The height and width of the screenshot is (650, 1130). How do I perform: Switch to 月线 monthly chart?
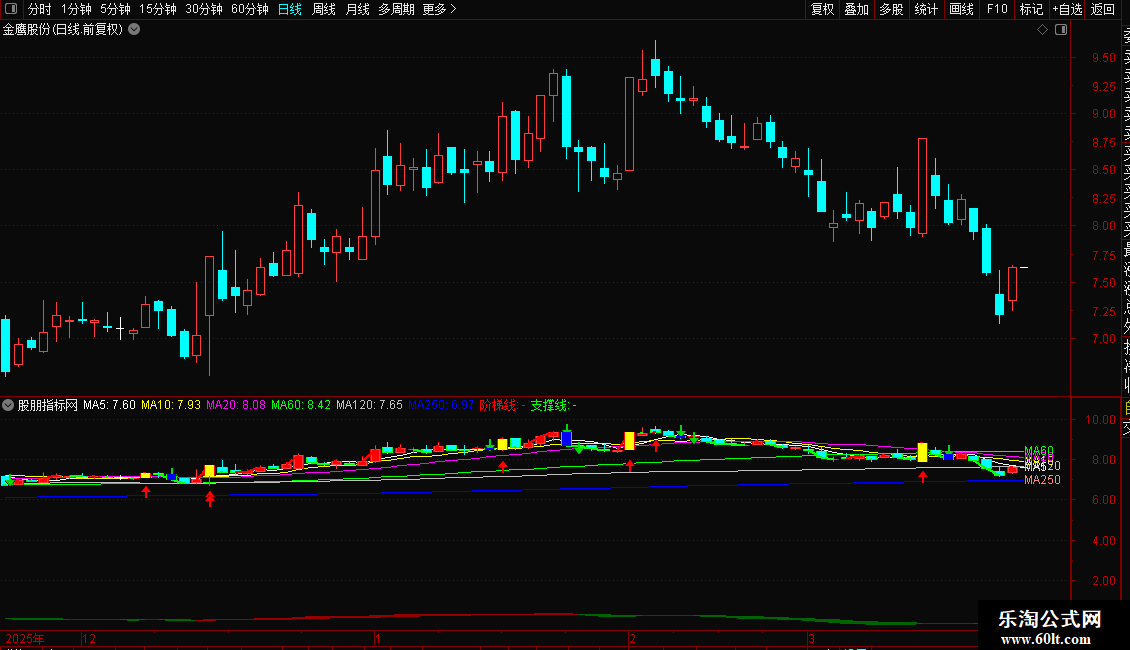357,9
